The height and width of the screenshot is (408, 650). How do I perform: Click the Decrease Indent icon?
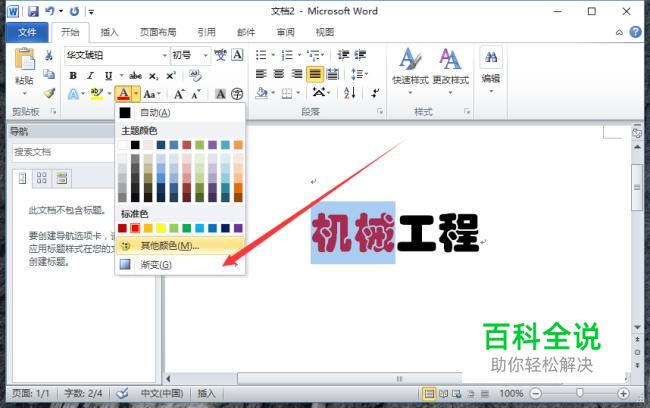(x=343, y=55)
